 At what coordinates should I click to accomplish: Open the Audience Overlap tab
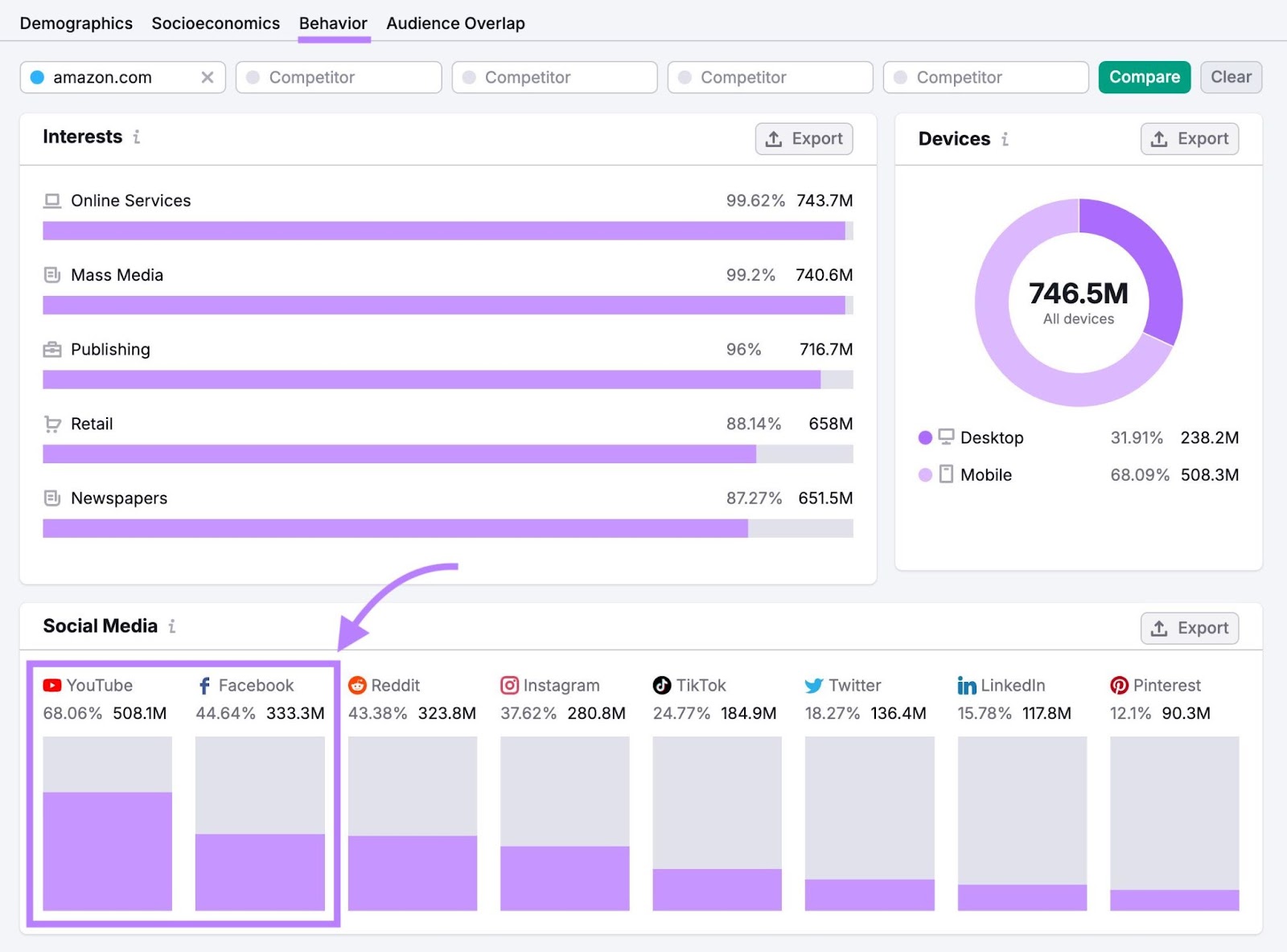tap(455, 23)
